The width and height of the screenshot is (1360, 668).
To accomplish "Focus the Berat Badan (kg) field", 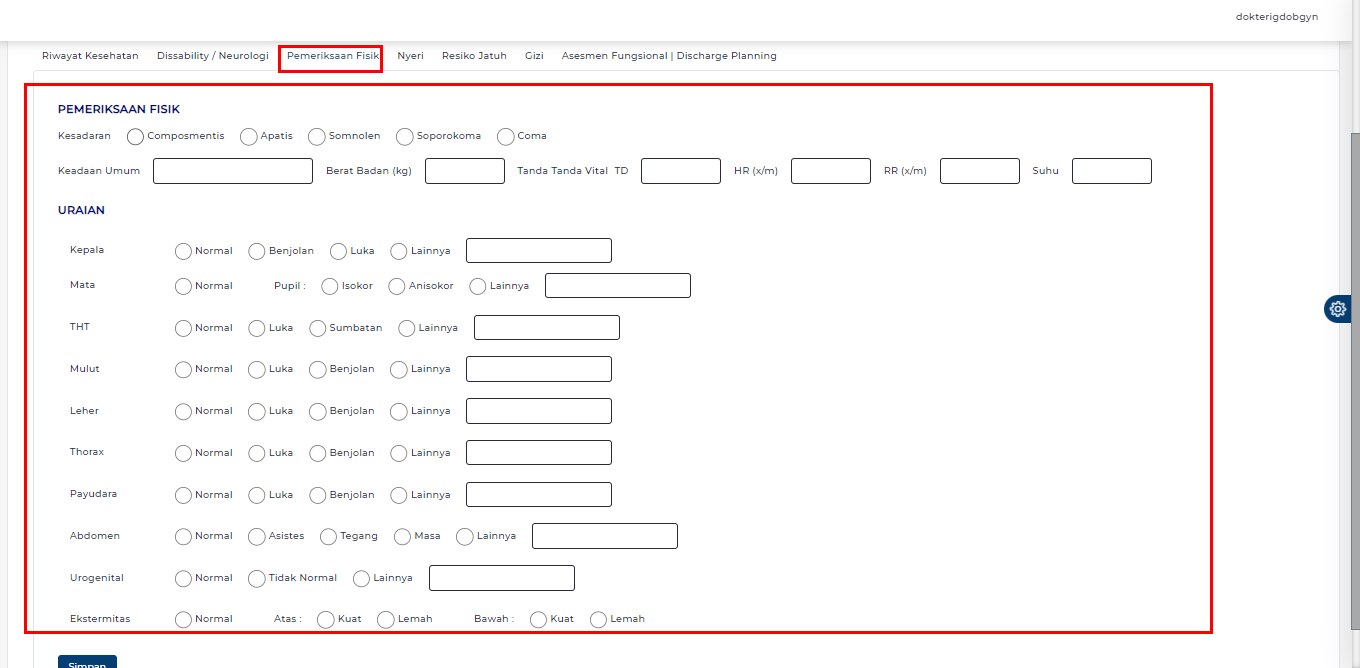I will [465, 171].
